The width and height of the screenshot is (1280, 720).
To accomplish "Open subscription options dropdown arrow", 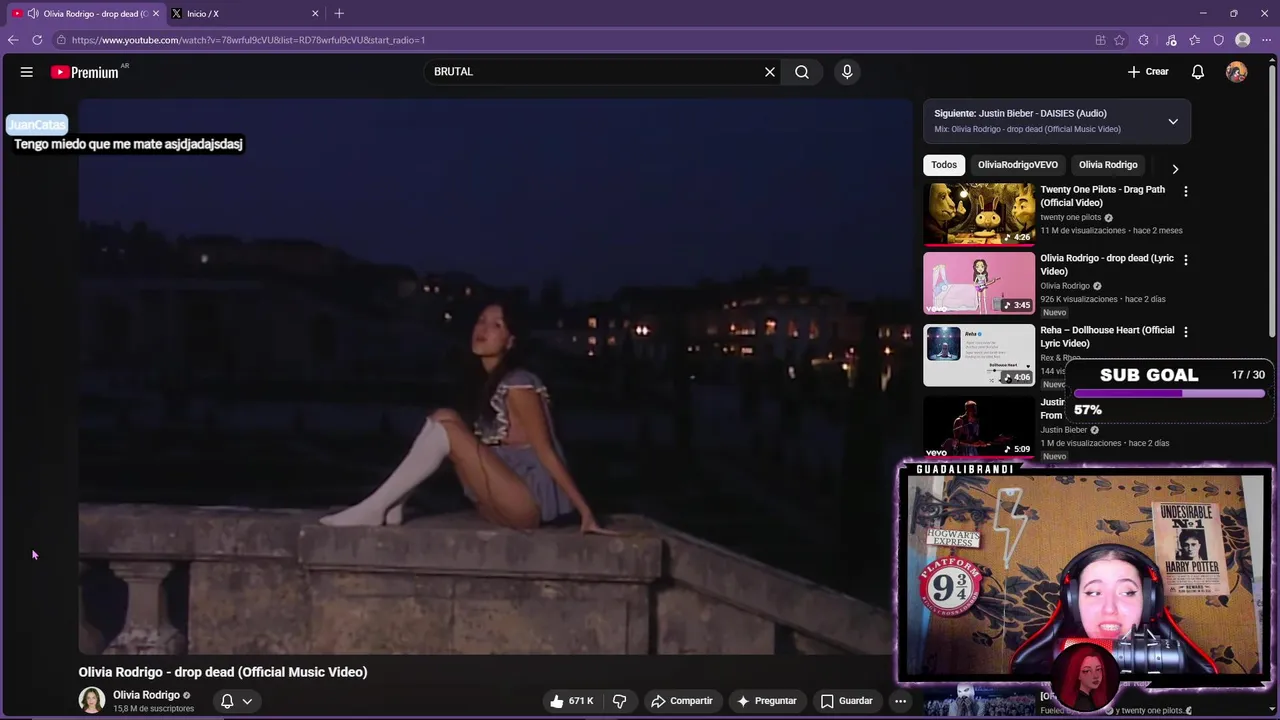I will tap(247, 701).
